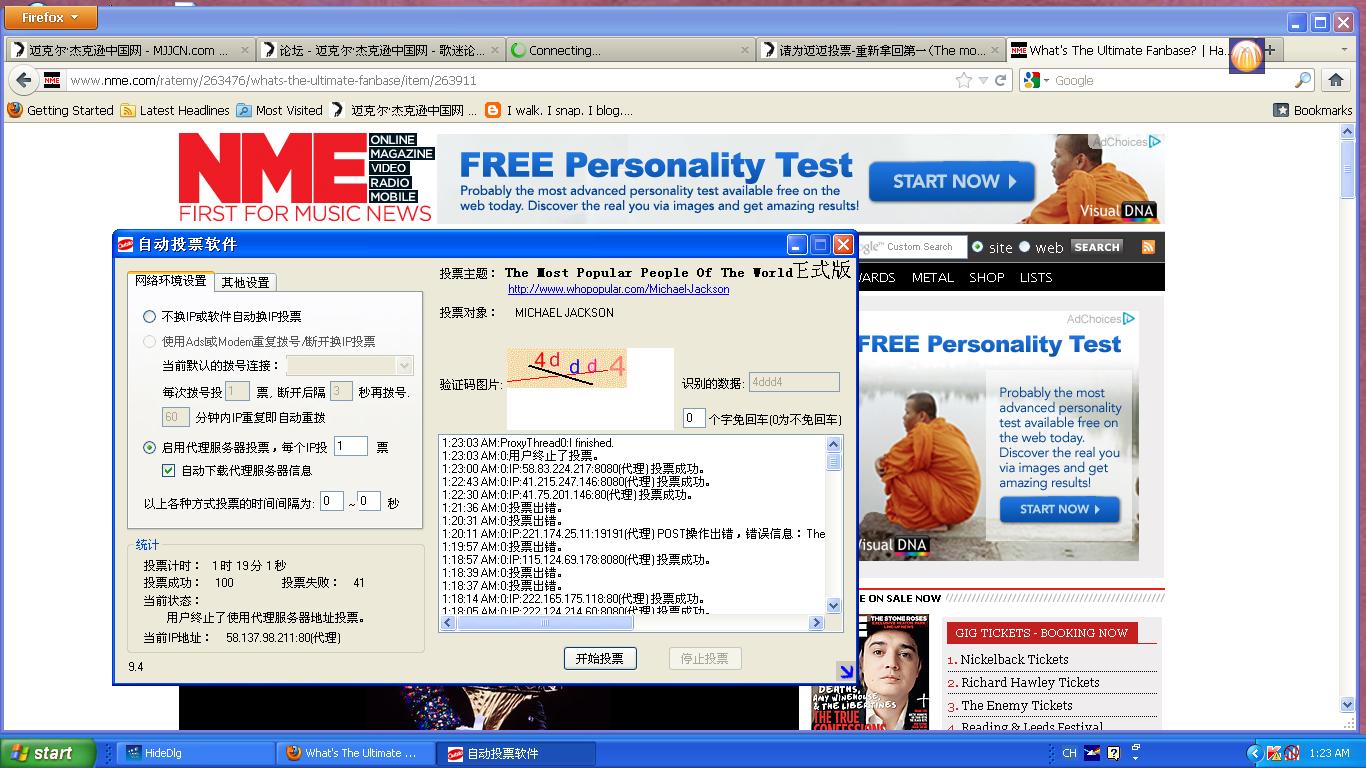Screen dimensions: 1366x768
Task: Click the Home icon in Firefox toolbar
Action: (1335, 80)
